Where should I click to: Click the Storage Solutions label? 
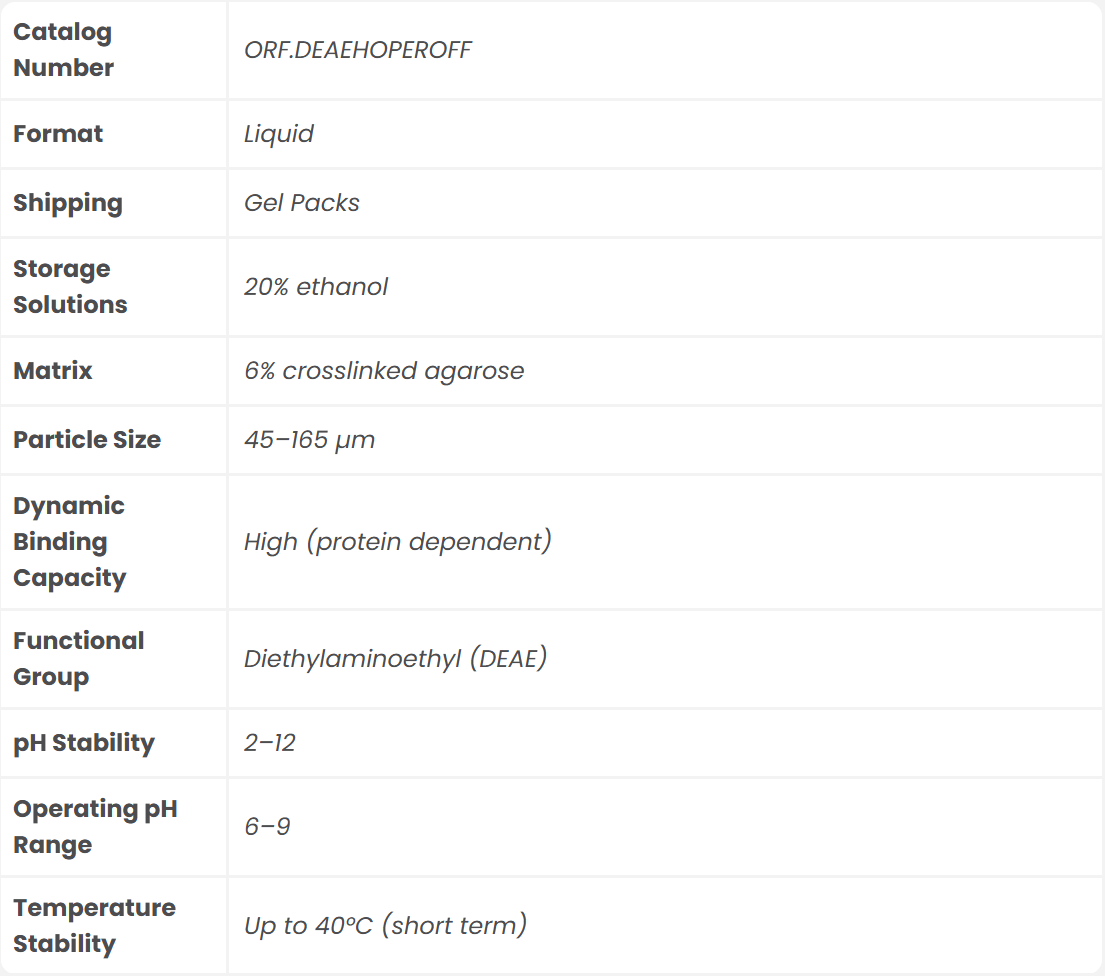click(x=70, y=287)
